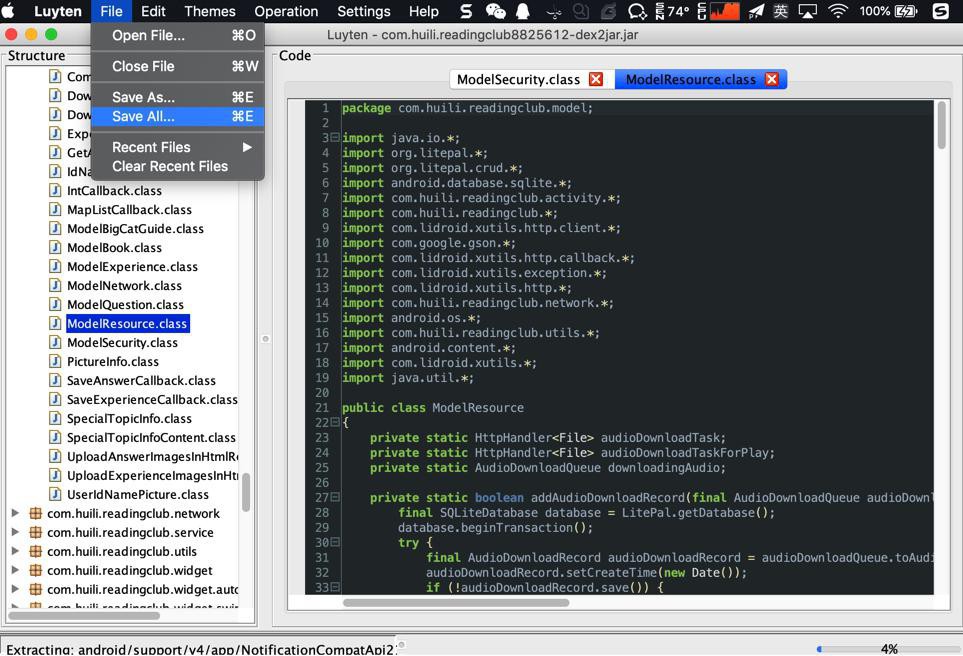Image resolution: width=963 pixels, height=656 pixels.
Task: Click the class file icon beside ModelBook.class
Action: (x=56, y=247)
